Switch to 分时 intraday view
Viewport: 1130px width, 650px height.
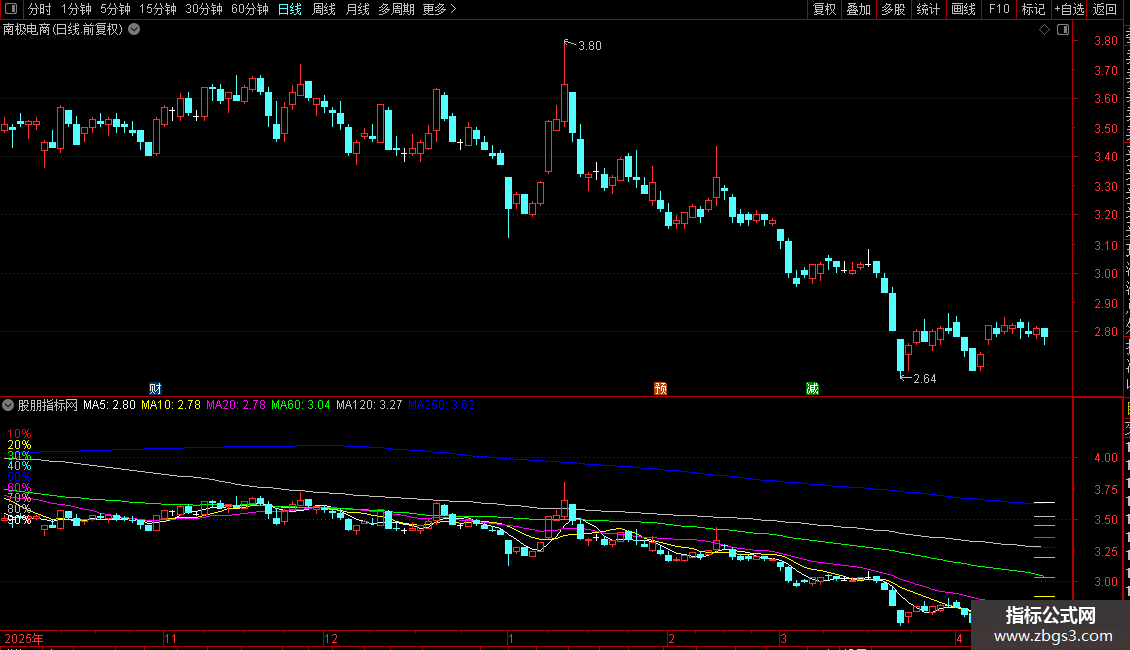pyautogui.click(x=40, y=9)
